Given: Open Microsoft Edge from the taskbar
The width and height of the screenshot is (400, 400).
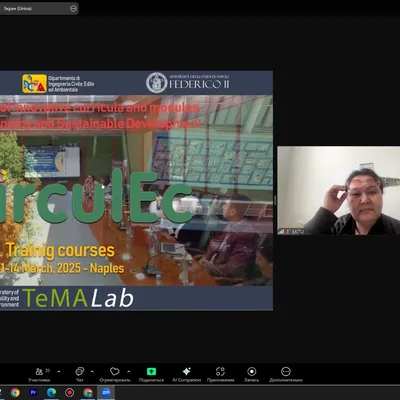Looking at the screenshot, I should (51, 392).
